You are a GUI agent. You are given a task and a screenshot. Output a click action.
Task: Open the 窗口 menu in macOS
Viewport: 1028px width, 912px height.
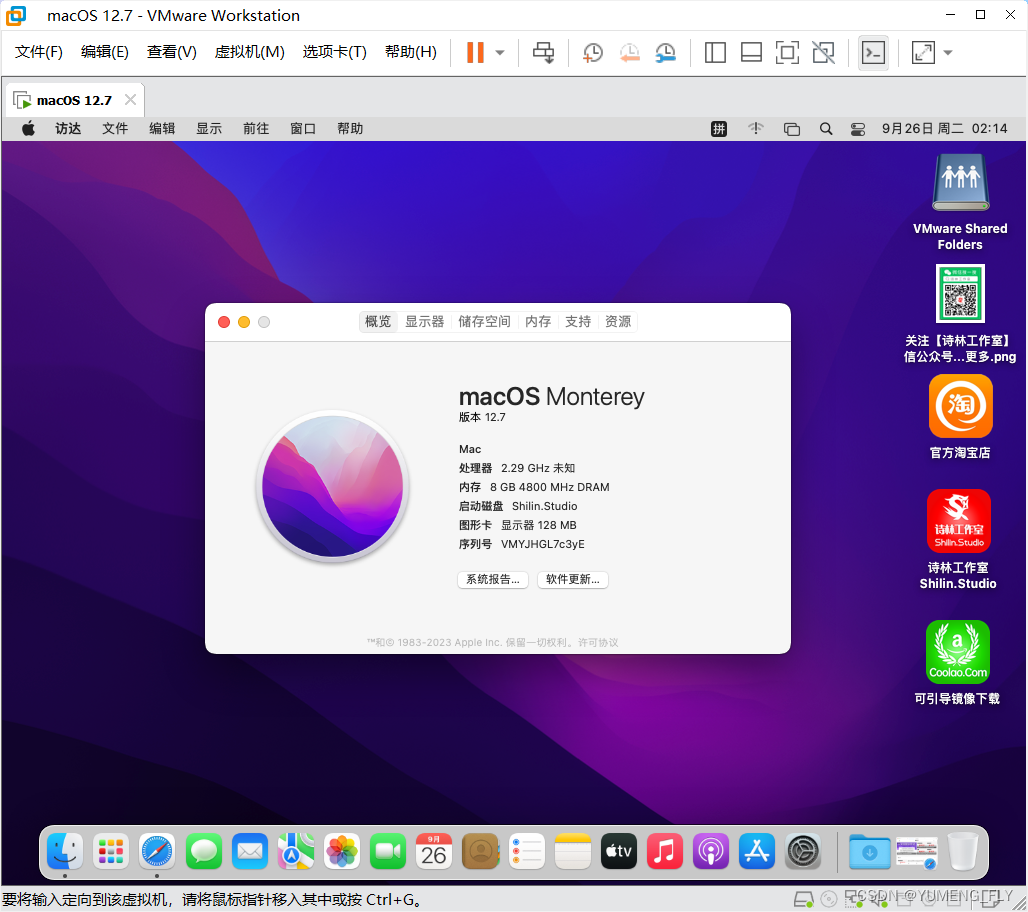pyautogui.click(x=303, y=129)
